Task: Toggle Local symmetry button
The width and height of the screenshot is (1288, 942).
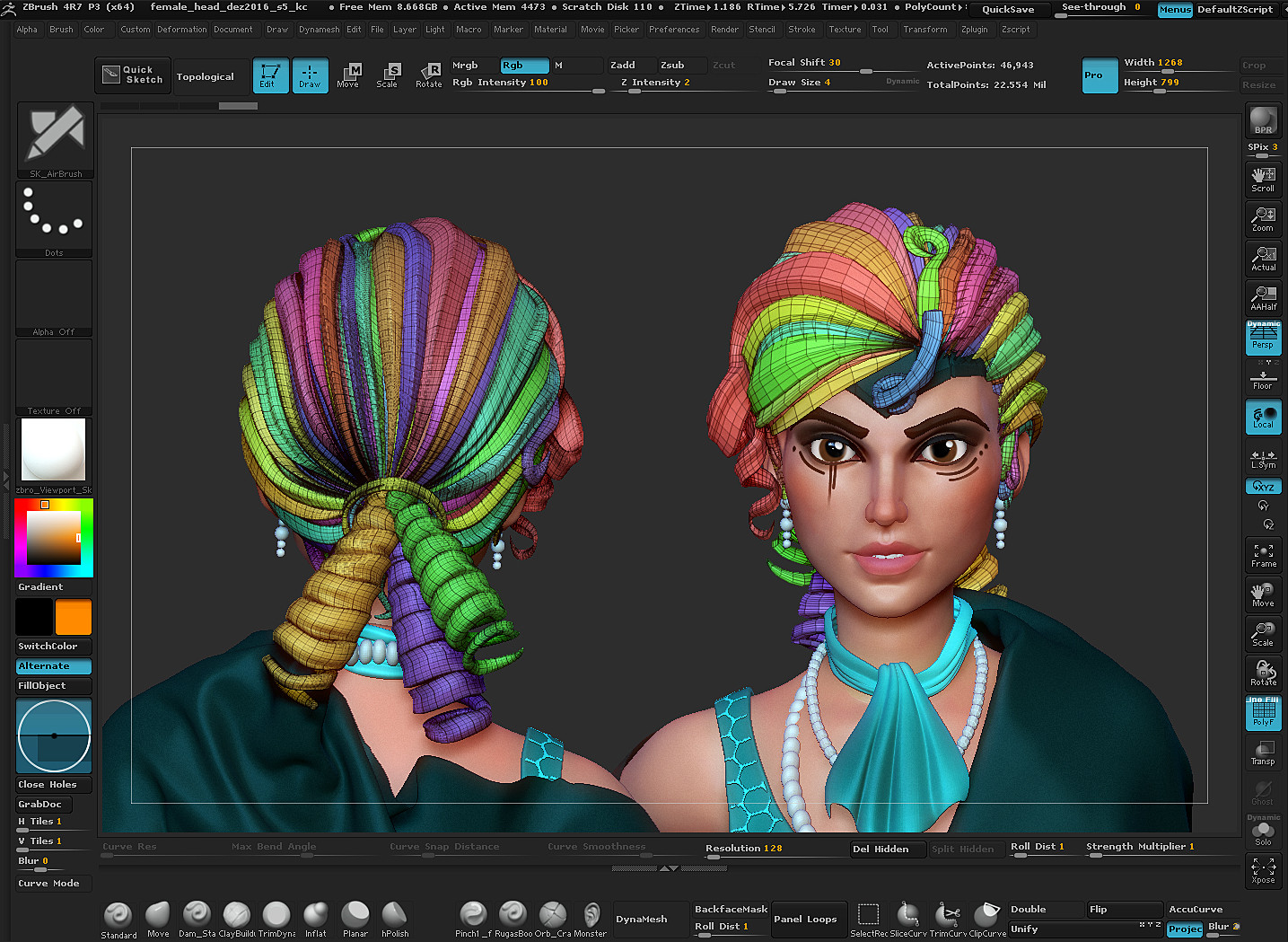Action: pos(1263,416)
